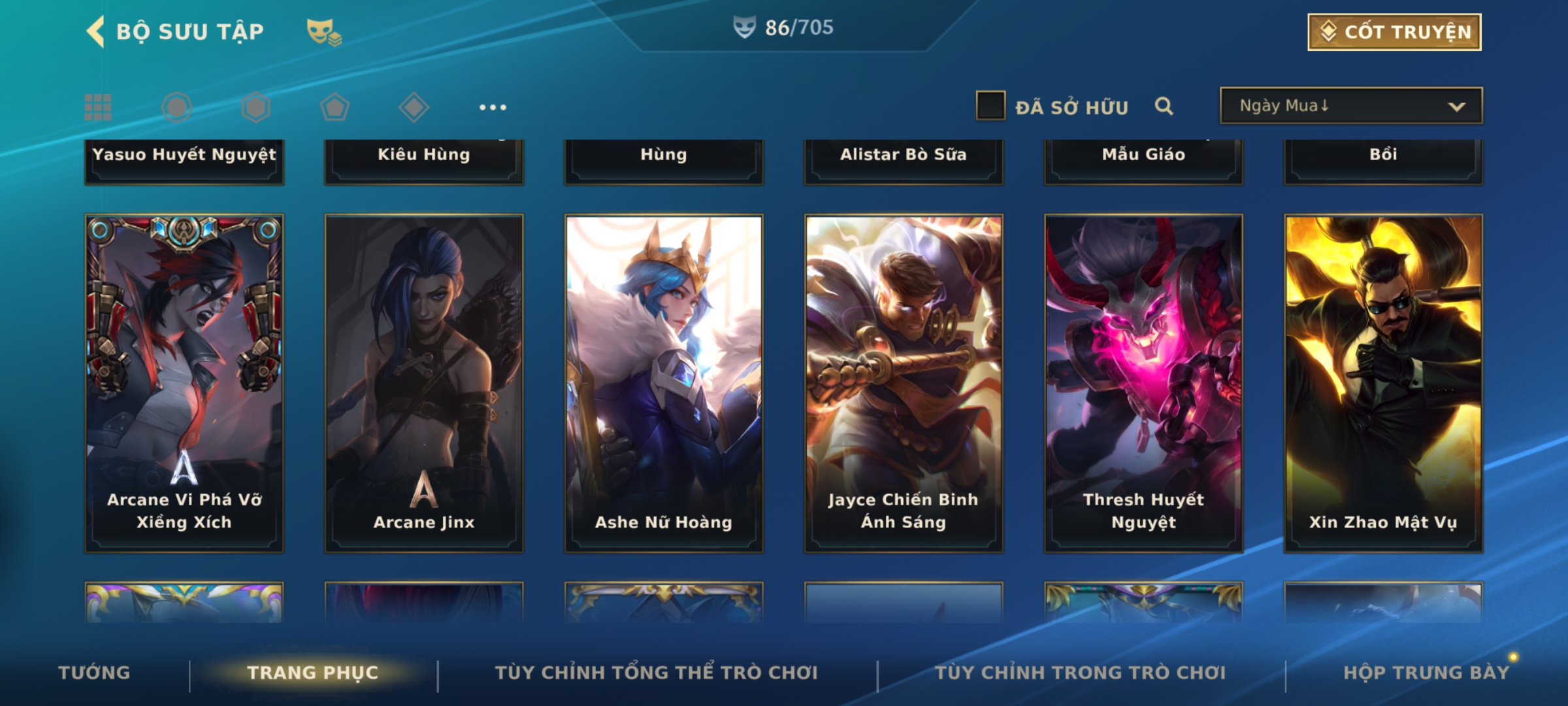Go back using the Bộ Sưu Tập arrow
The width and height of the screenshot is (1568, 706).
[95, 31]
